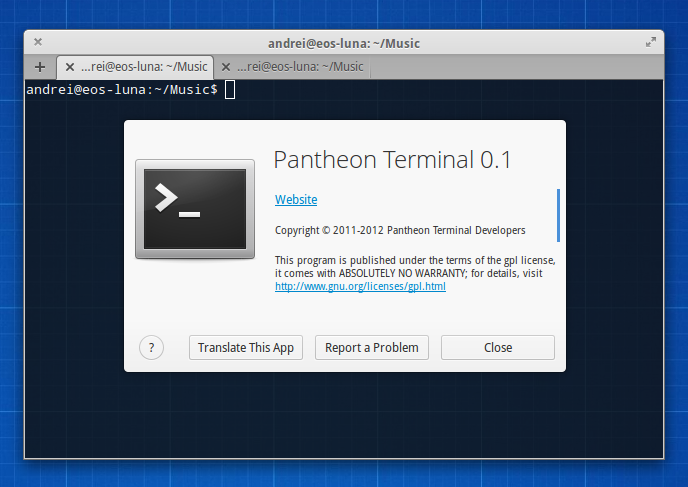Click the blue scrollbar in About dialog
Screen dimensions: 688x487
[558, 215]
